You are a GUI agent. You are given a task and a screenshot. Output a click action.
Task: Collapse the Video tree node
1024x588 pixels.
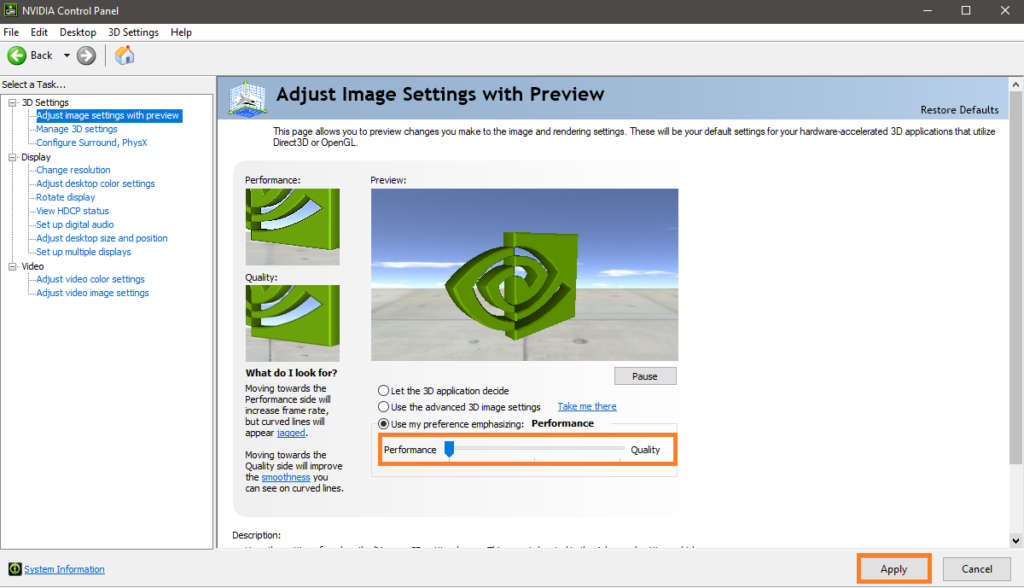pos(12,266)
